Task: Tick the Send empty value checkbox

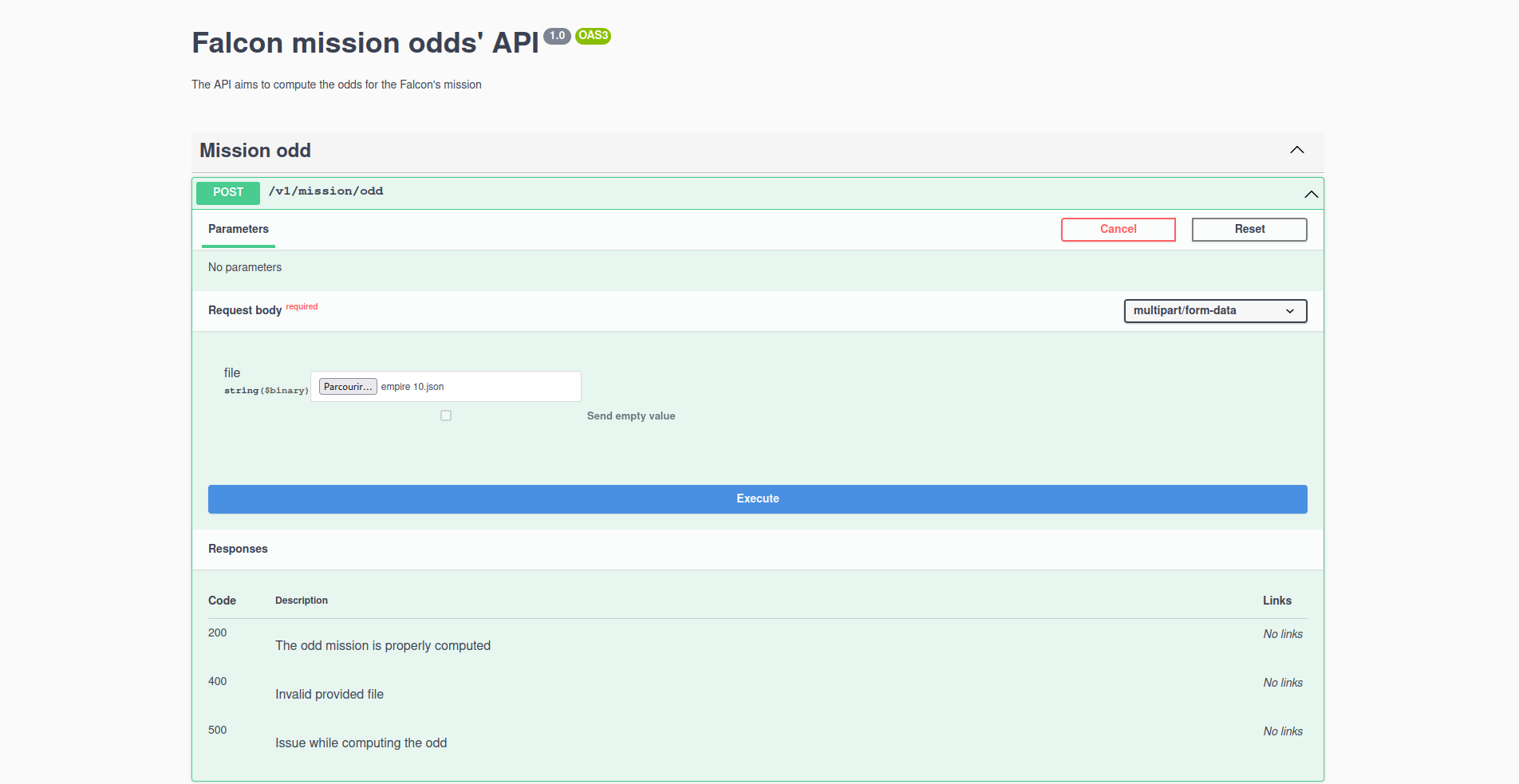Action: pyautogui.click(x=446, y=416)
